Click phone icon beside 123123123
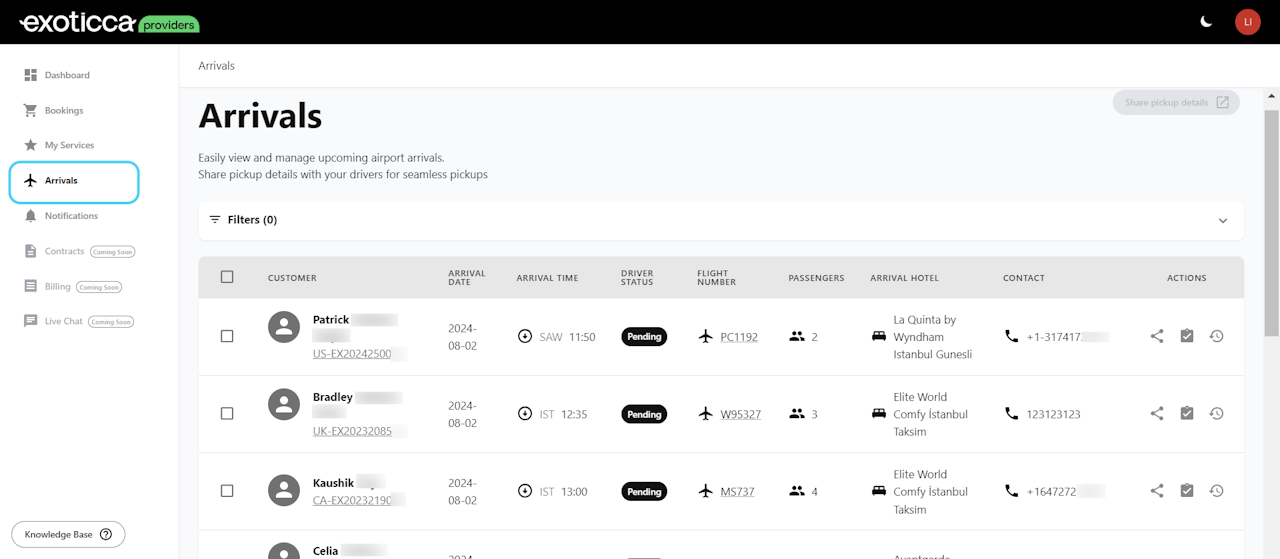1280x559 pixels. pyautogui.click(x=1012, y=414)
